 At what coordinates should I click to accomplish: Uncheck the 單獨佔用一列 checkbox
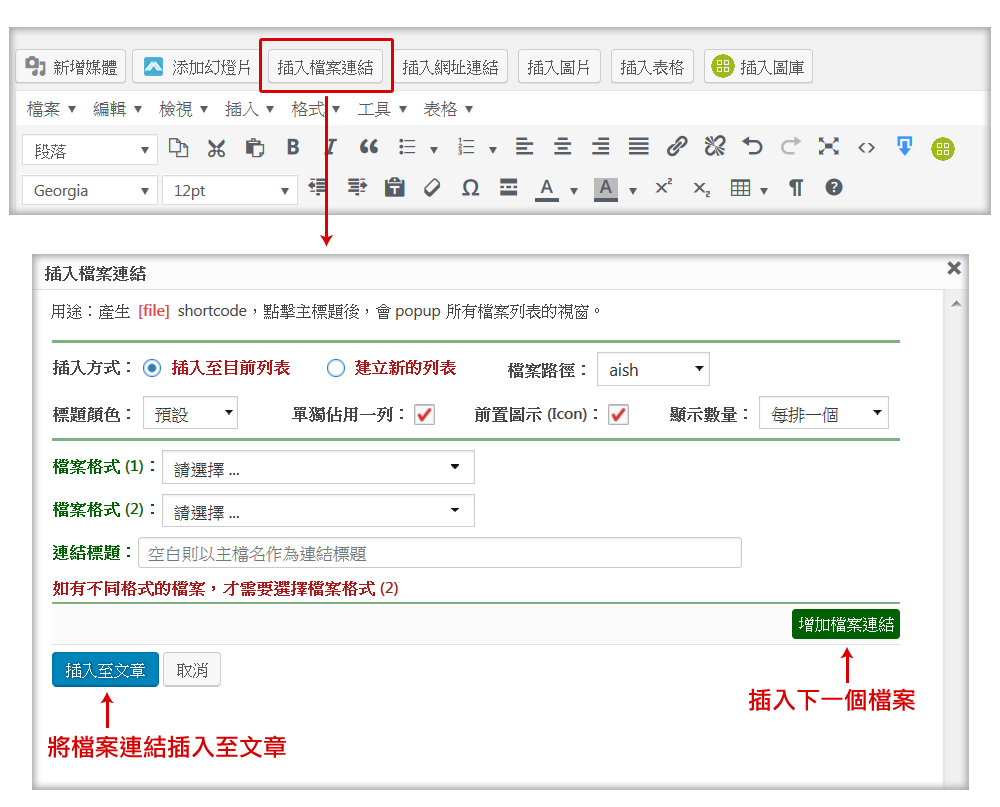[425, 414]
